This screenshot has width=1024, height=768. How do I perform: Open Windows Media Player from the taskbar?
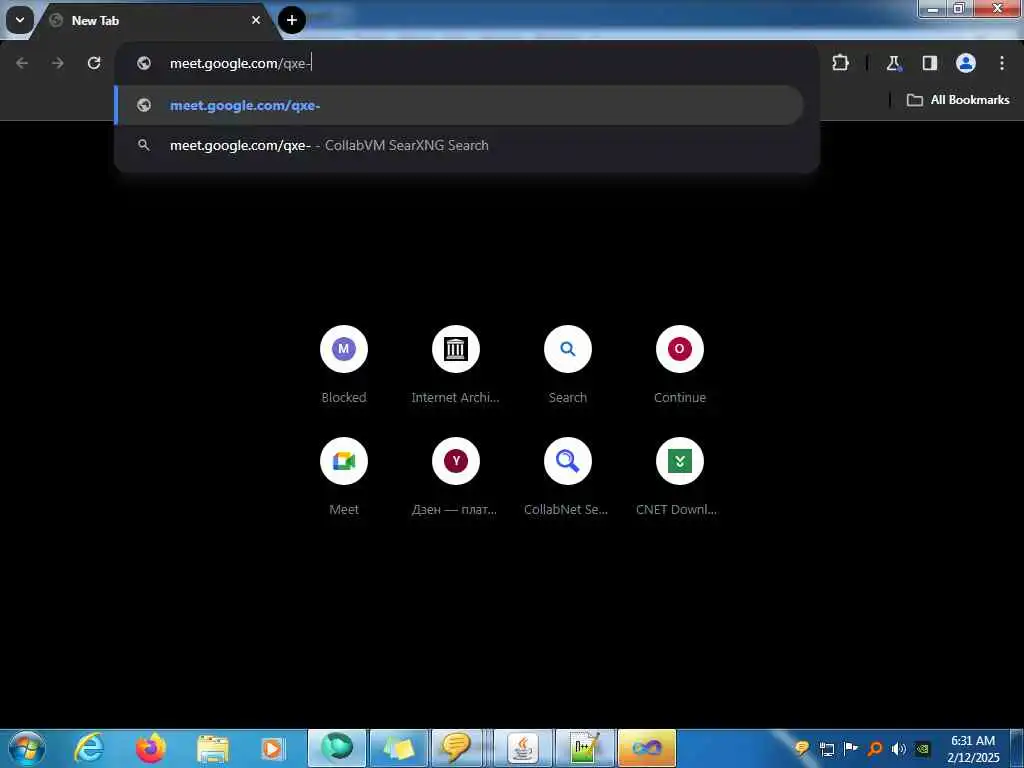273,748
